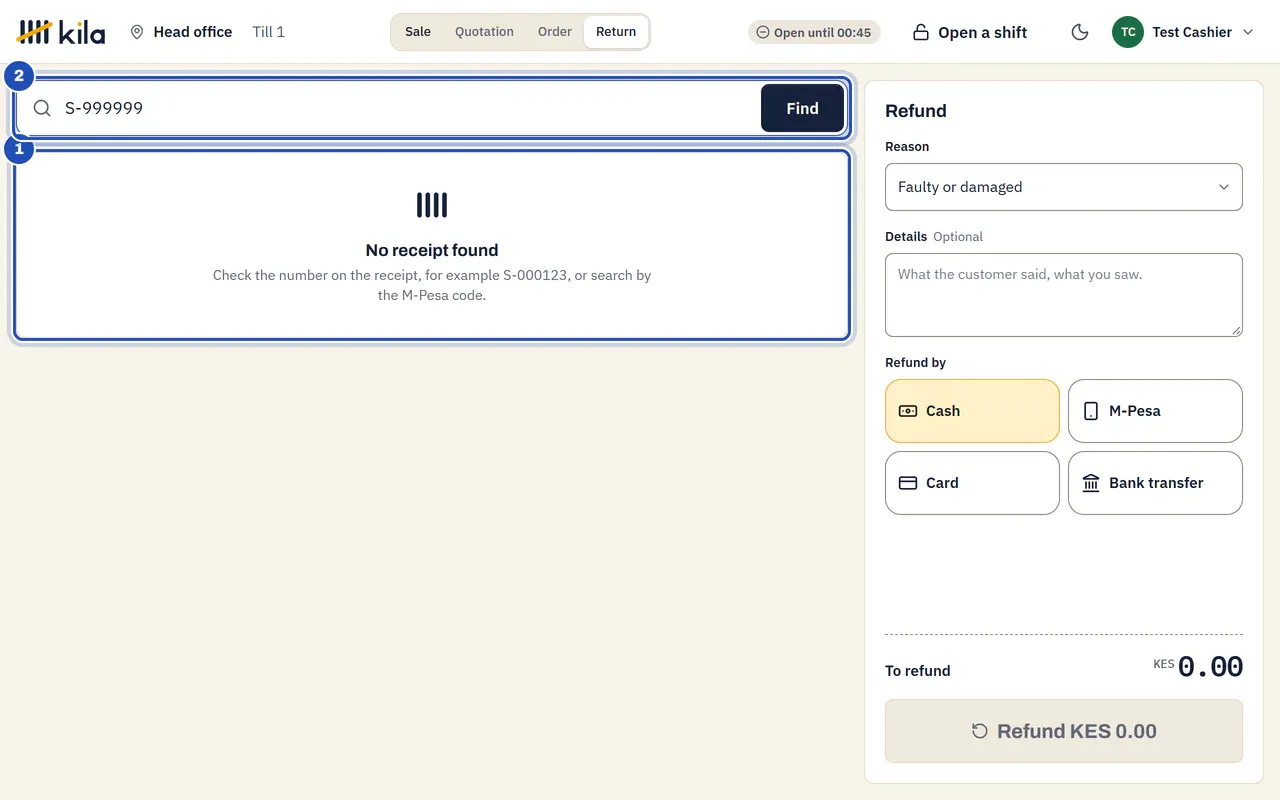Viewport: 1280px width, 800px height.
Task: Click the No receipt found heading
Action: tap(432, 250)
